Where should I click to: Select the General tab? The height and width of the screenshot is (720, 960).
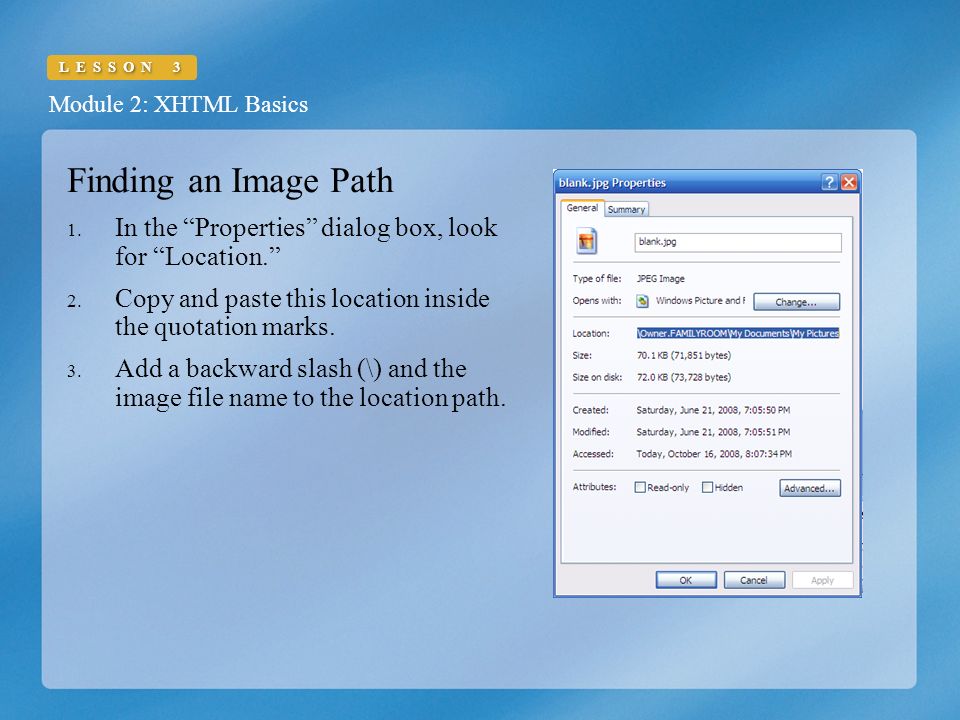click(582, 208)
